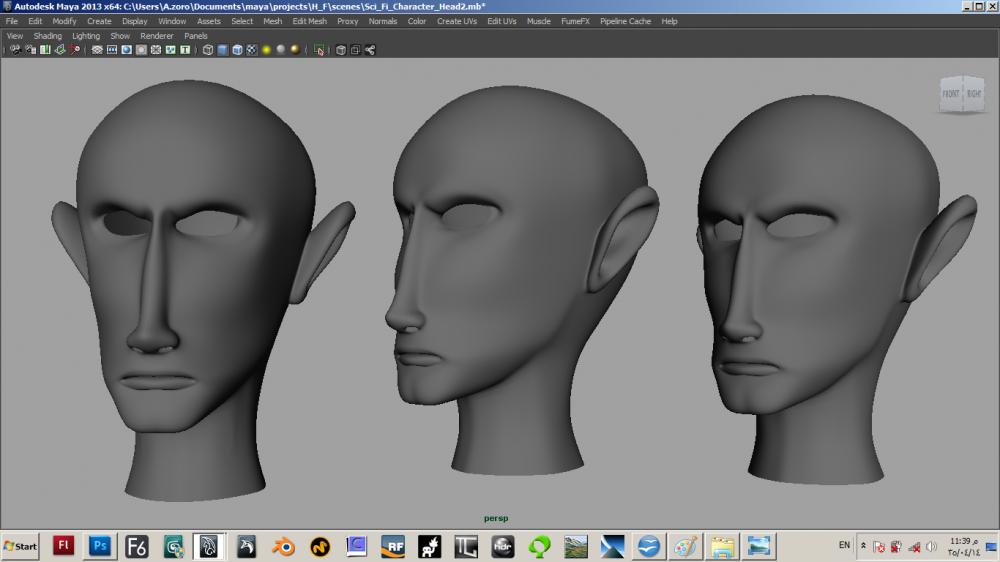
Task: Open the Panels dropdown menu
Action: click(x=195, y=36)
